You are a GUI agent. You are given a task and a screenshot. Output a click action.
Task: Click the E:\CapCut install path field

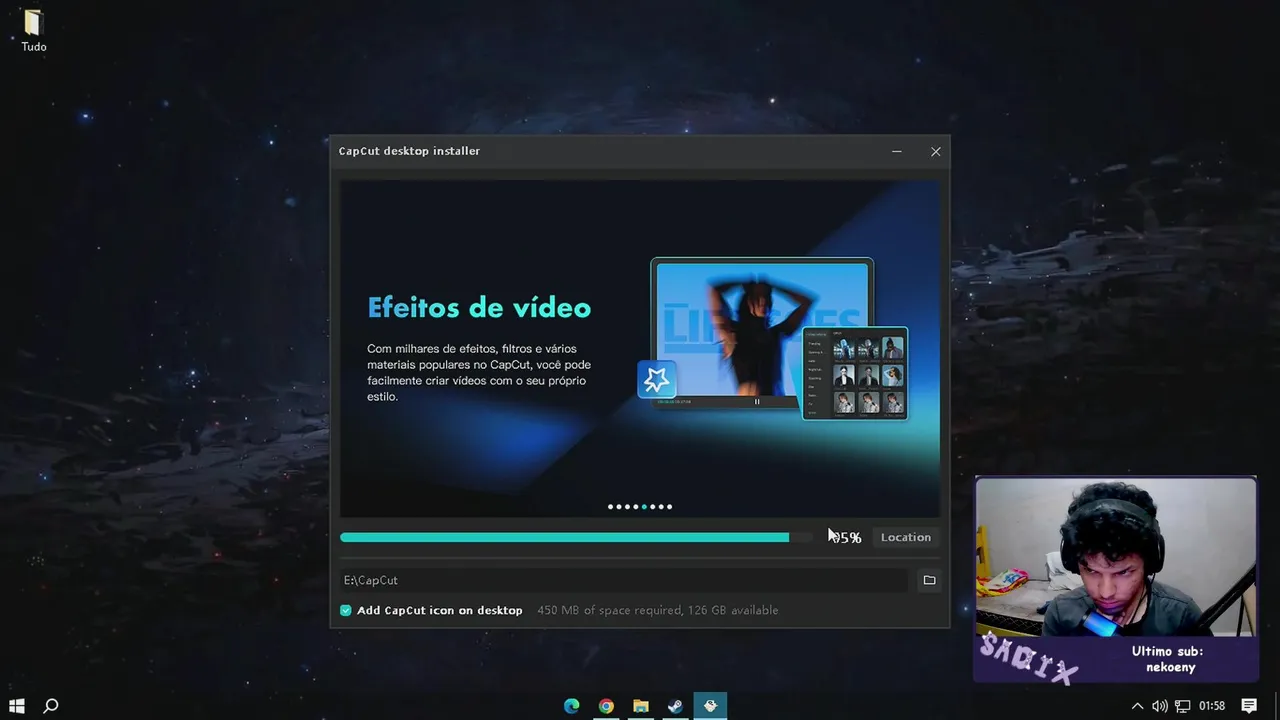coord(625,580)
